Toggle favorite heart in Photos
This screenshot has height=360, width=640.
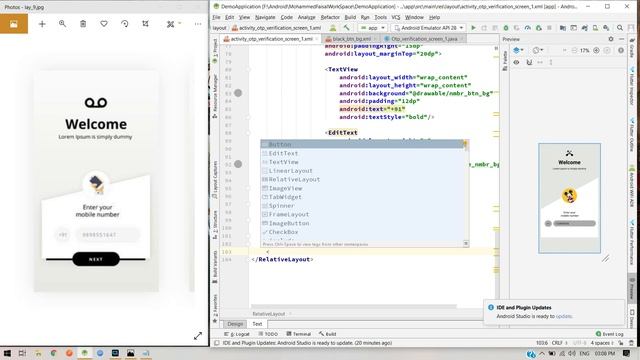104,24
